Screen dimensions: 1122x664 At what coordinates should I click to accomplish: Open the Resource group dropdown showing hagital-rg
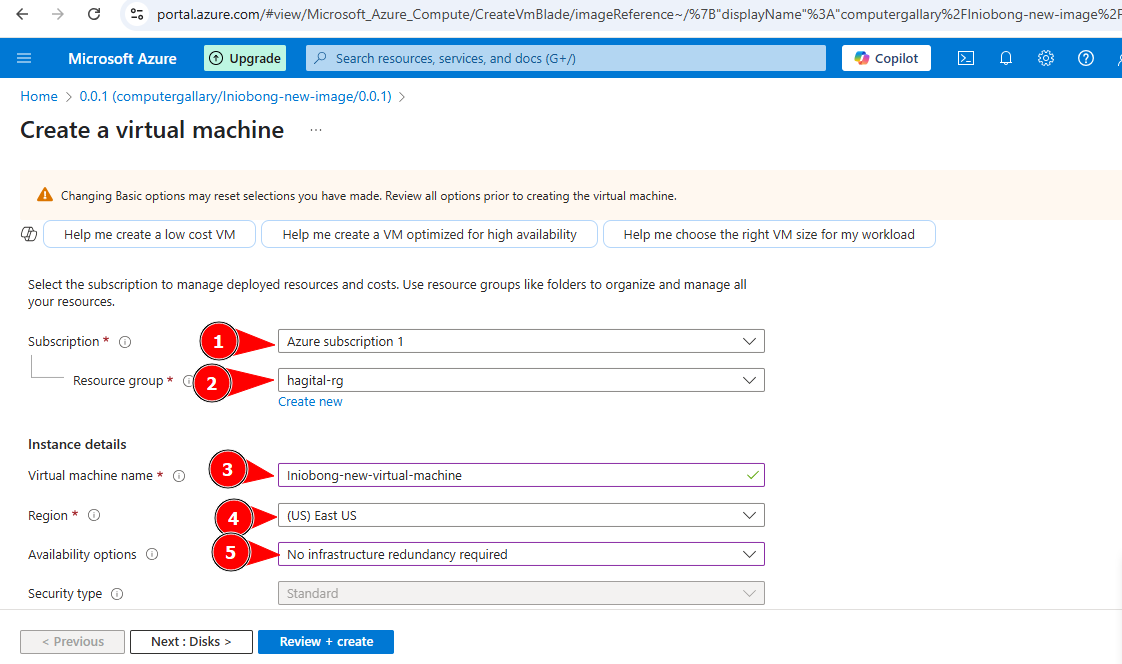[521, 380]
